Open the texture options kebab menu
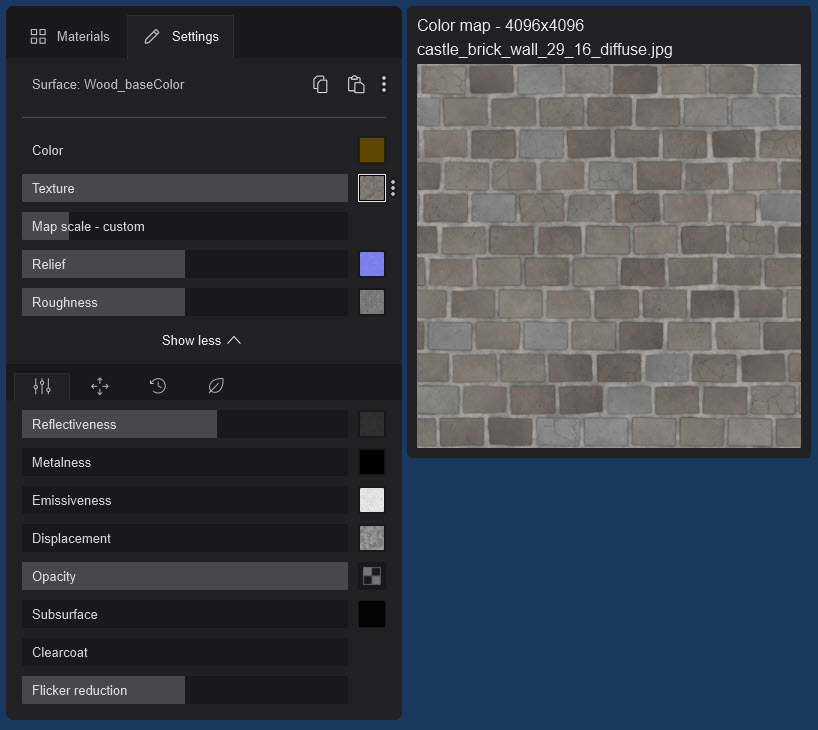 (392, 188)
